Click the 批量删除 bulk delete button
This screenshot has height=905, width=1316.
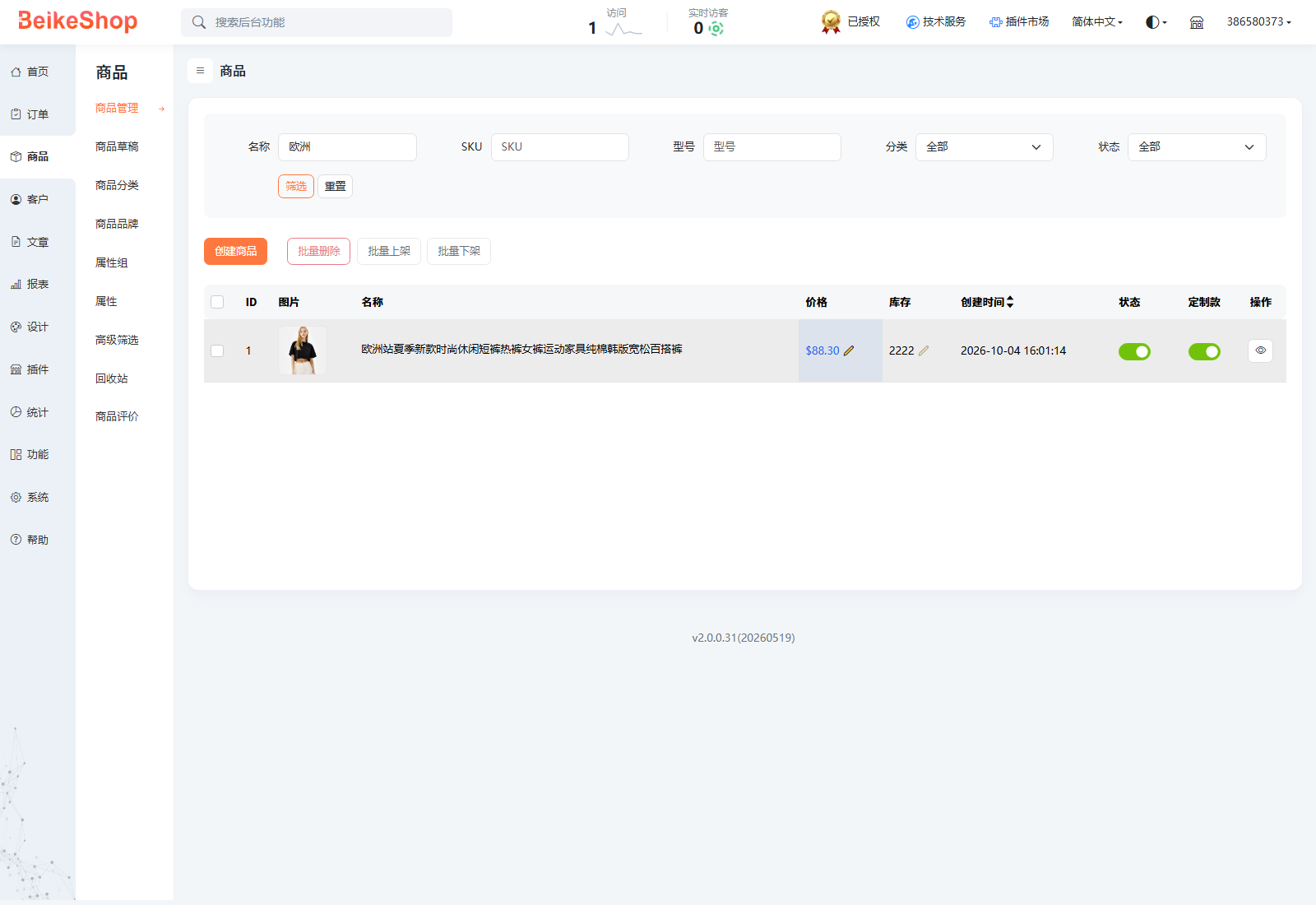(x=318, y=252)
